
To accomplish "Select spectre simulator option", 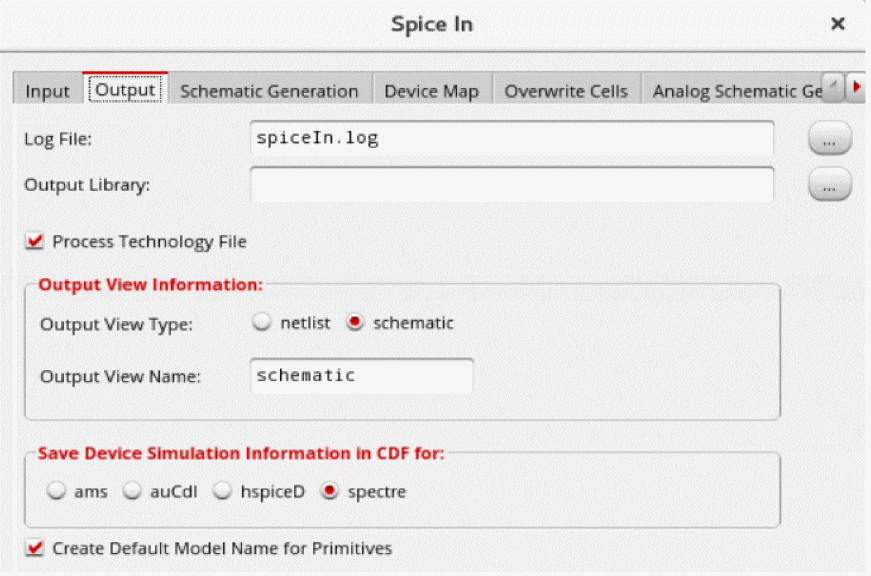I will (329, 492).
